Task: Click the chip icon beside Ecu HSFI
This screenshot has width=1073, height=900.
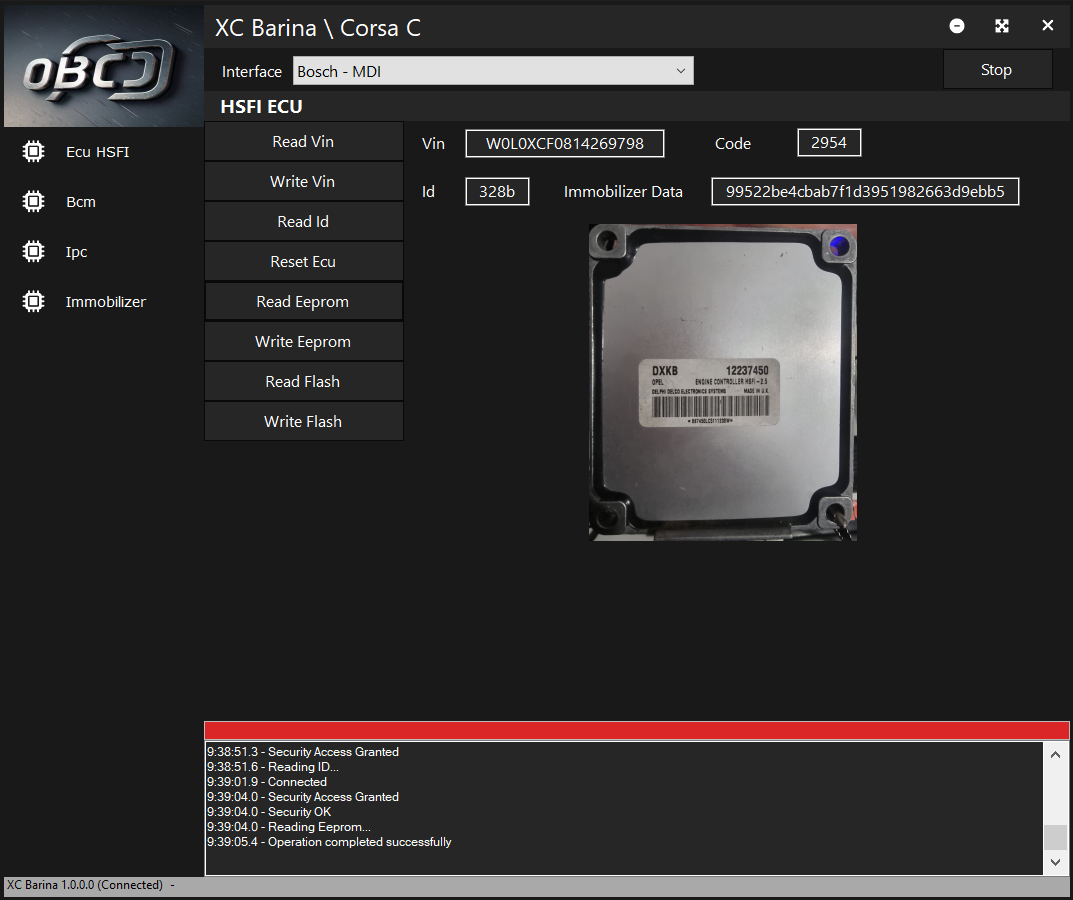Action: [x=33, y=152]
